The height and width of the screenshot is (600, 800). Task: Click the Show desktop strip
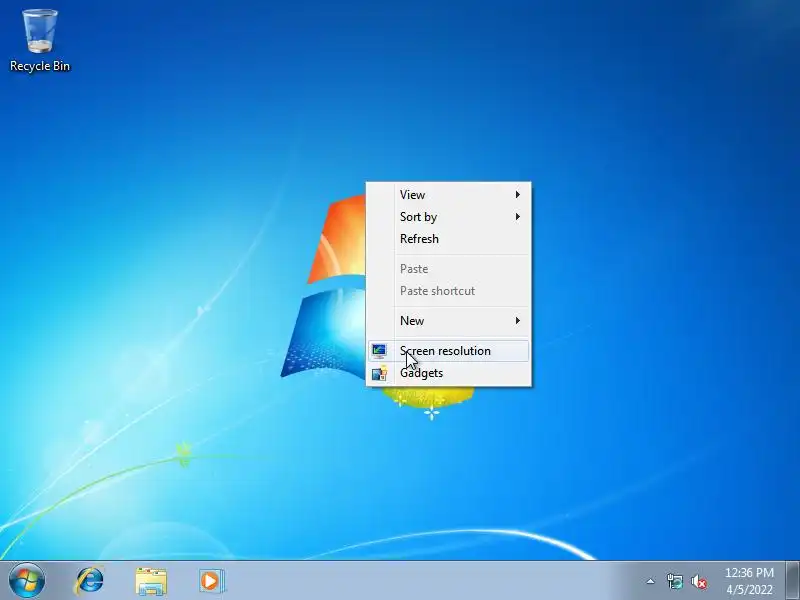click(793, 581)
